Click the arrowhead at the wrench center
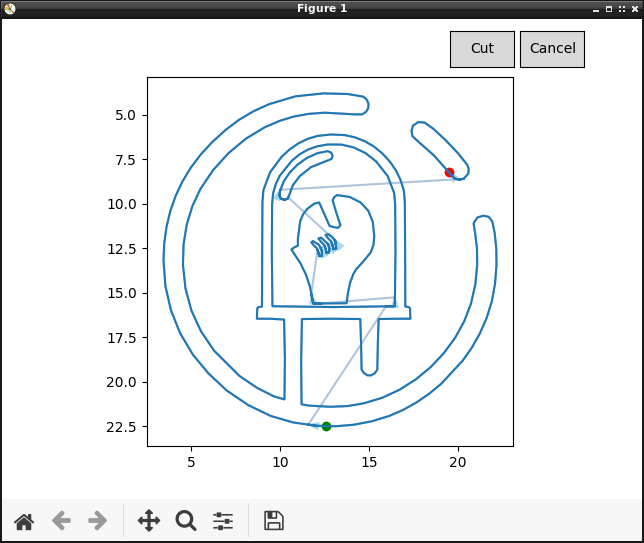The image size is (644, 543). [338, 245]
